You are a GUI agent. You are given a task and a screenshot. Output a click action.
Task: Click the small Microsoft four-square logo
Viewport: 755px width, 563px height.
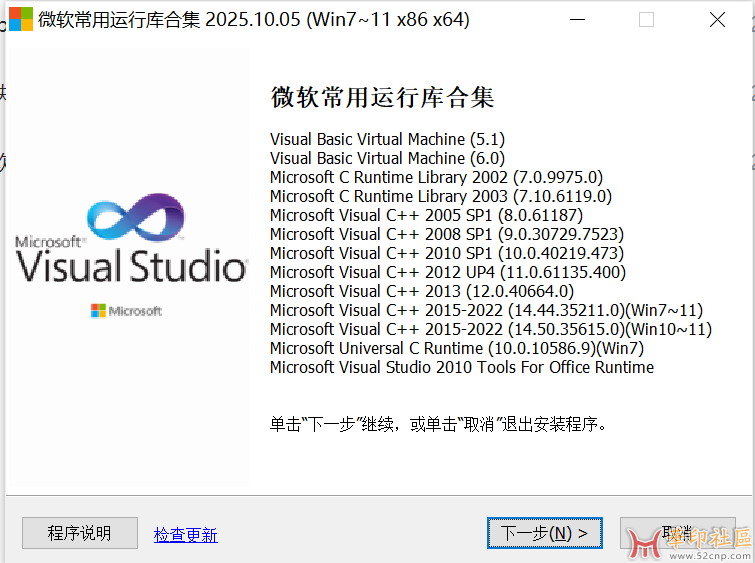(x=98, y=311)
